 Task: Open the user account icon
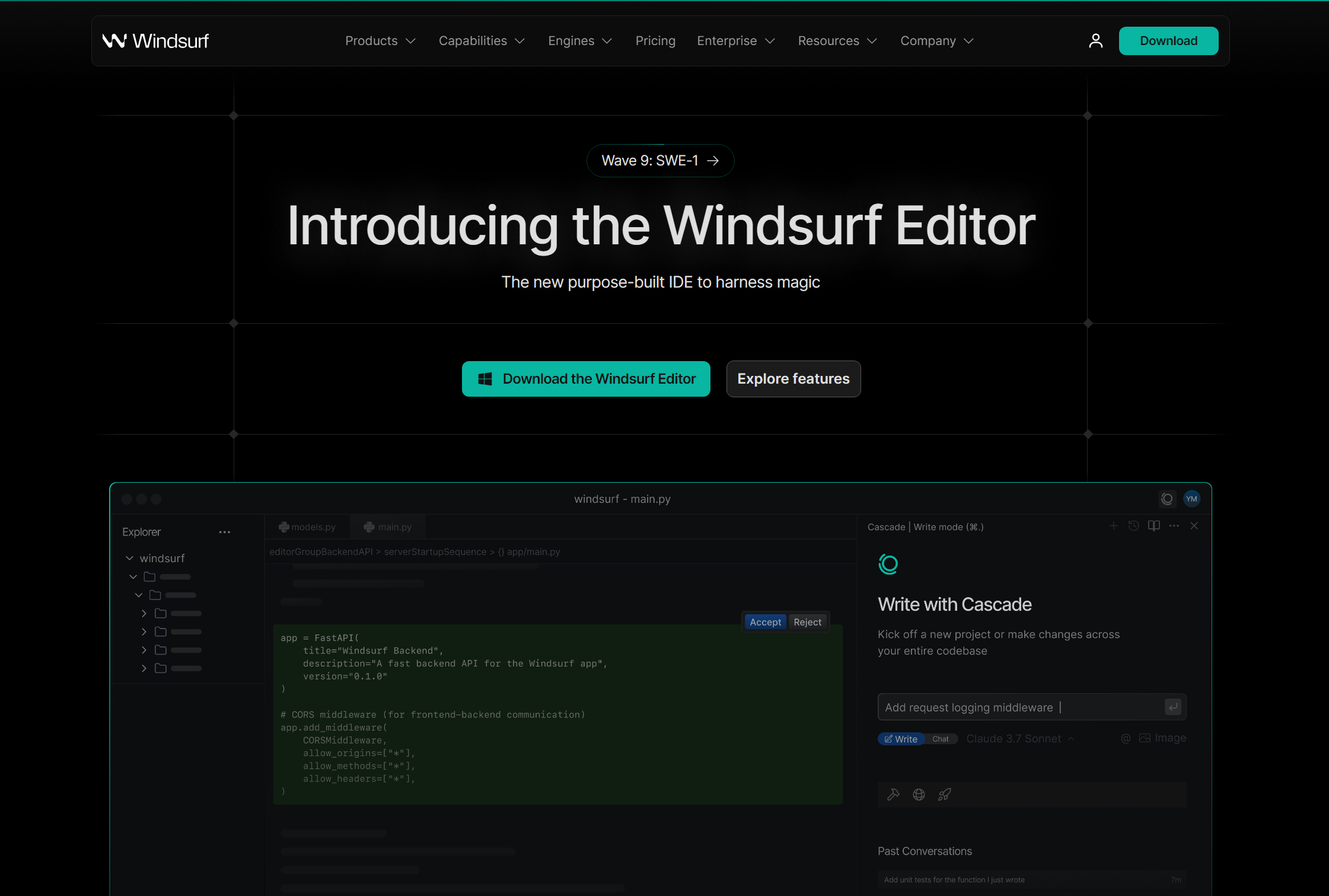click(1095, 41)
